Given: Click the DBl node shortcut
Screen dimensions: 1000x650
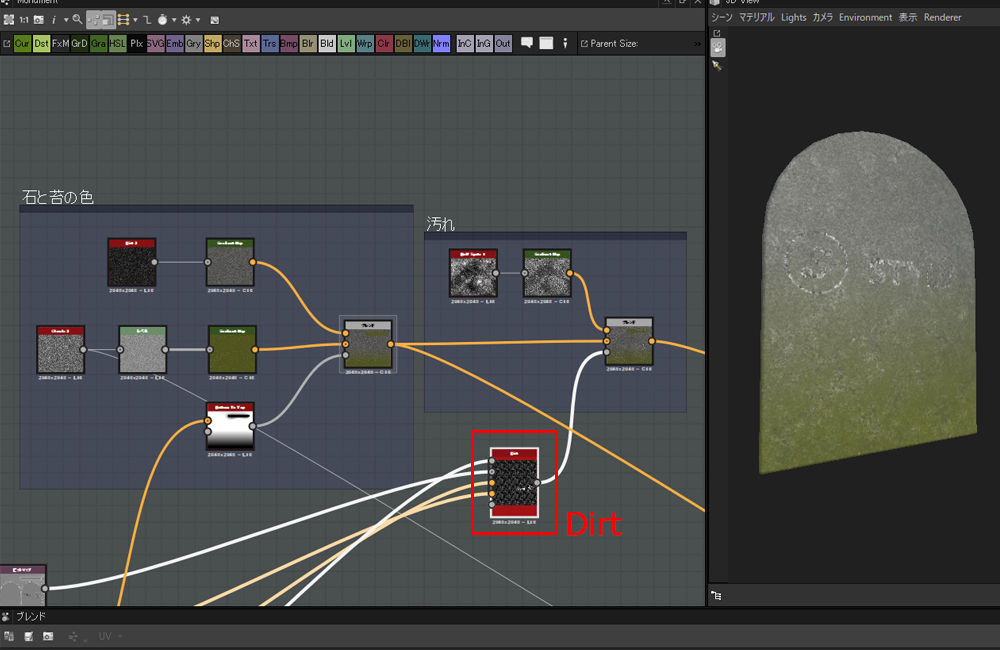Looking at the screenshot, I should [403, 43].
